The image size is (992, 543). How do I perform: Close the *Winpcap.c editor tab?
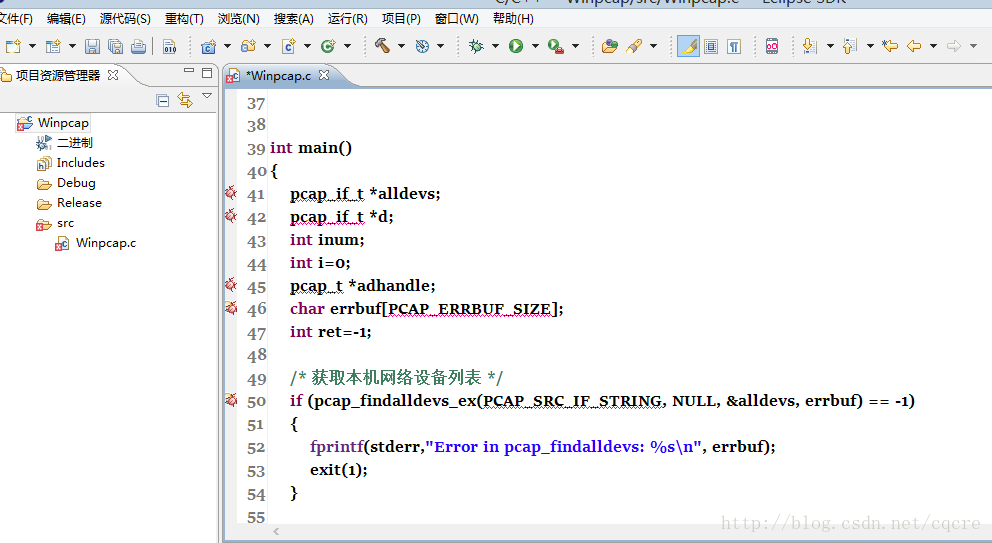tap(324, 75)
